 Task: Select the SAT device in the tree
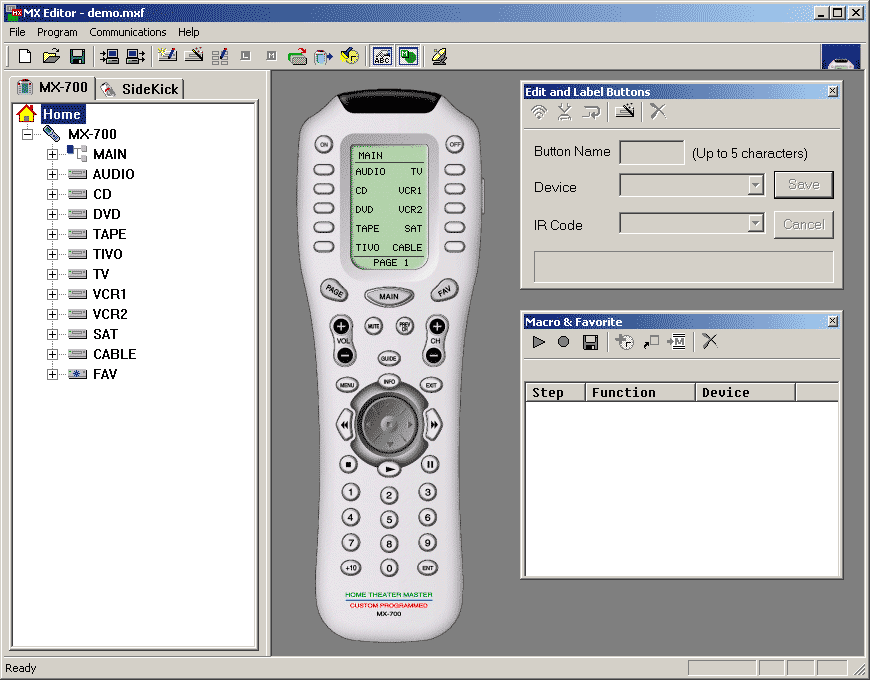pyautogui.click(x=105, y=334)
